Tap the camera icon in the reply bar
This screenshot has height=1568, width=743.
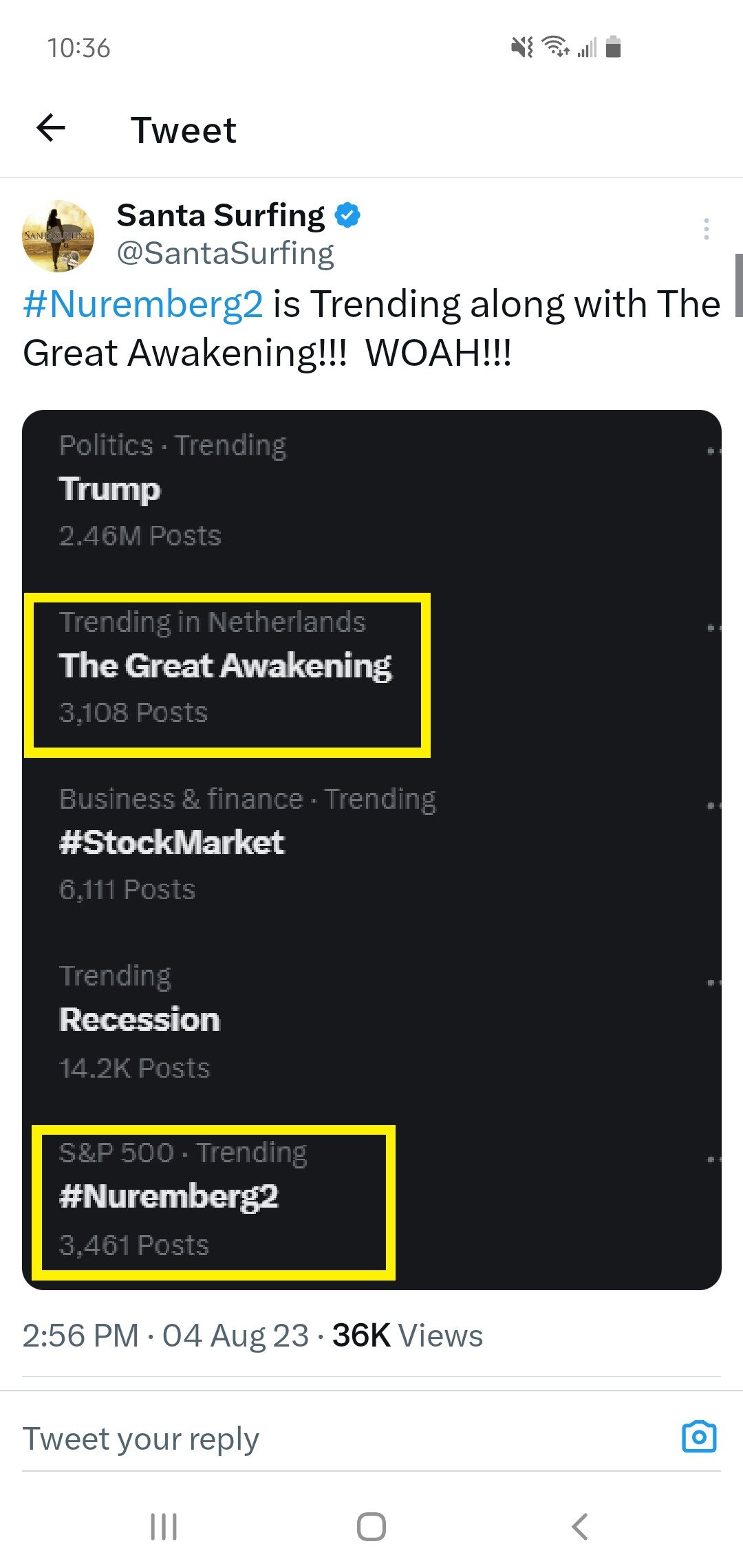pos(699,1437)
